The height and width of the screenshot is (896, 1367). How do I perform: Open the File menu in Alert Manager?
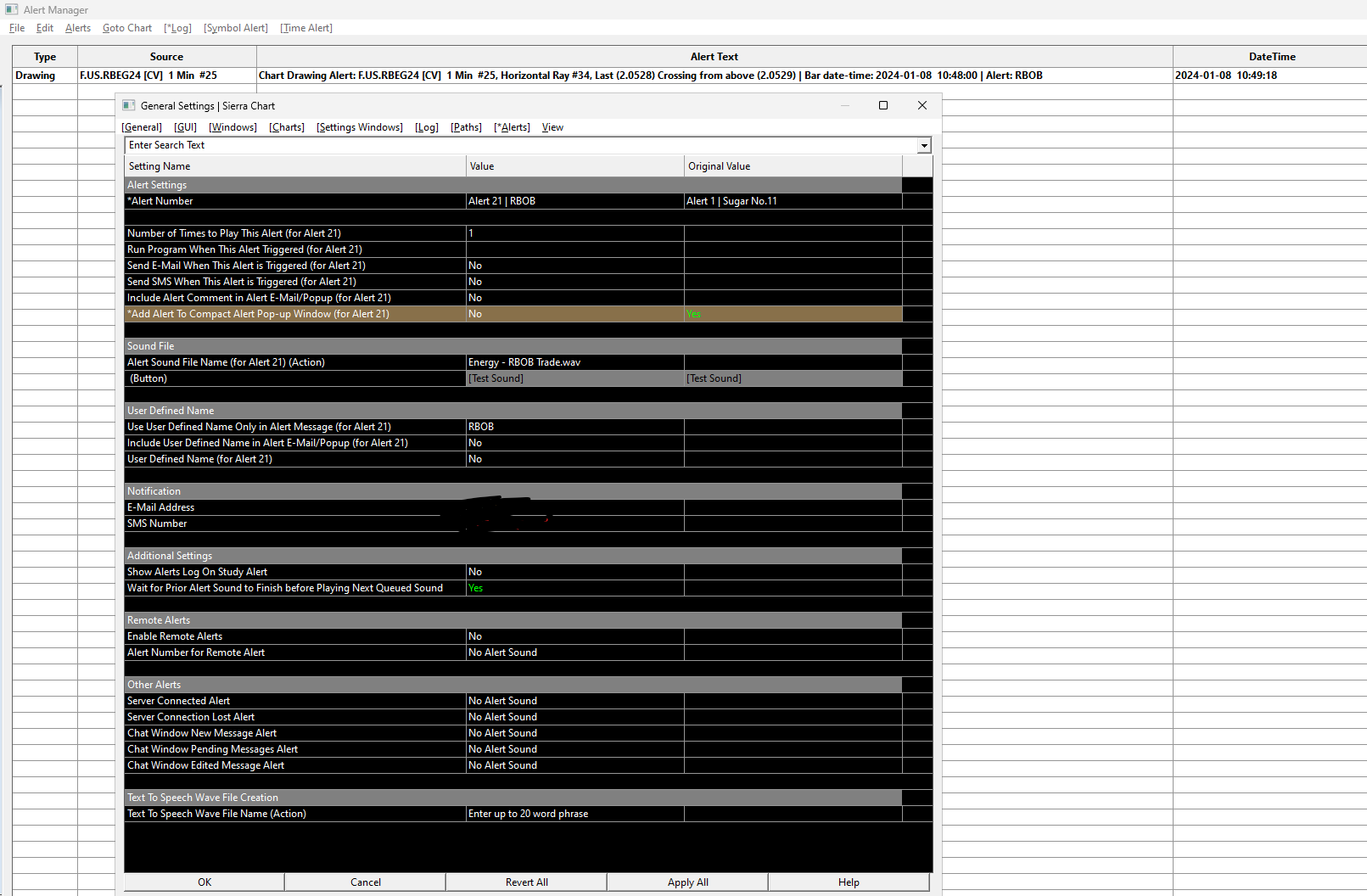pyautogui.click(x=17, y=28)
